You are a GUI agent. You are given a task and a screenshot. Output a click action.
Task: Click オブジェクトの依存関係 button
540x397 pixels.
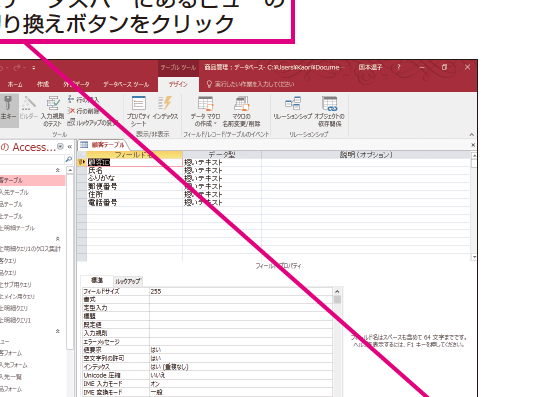[x=330, y=111]
